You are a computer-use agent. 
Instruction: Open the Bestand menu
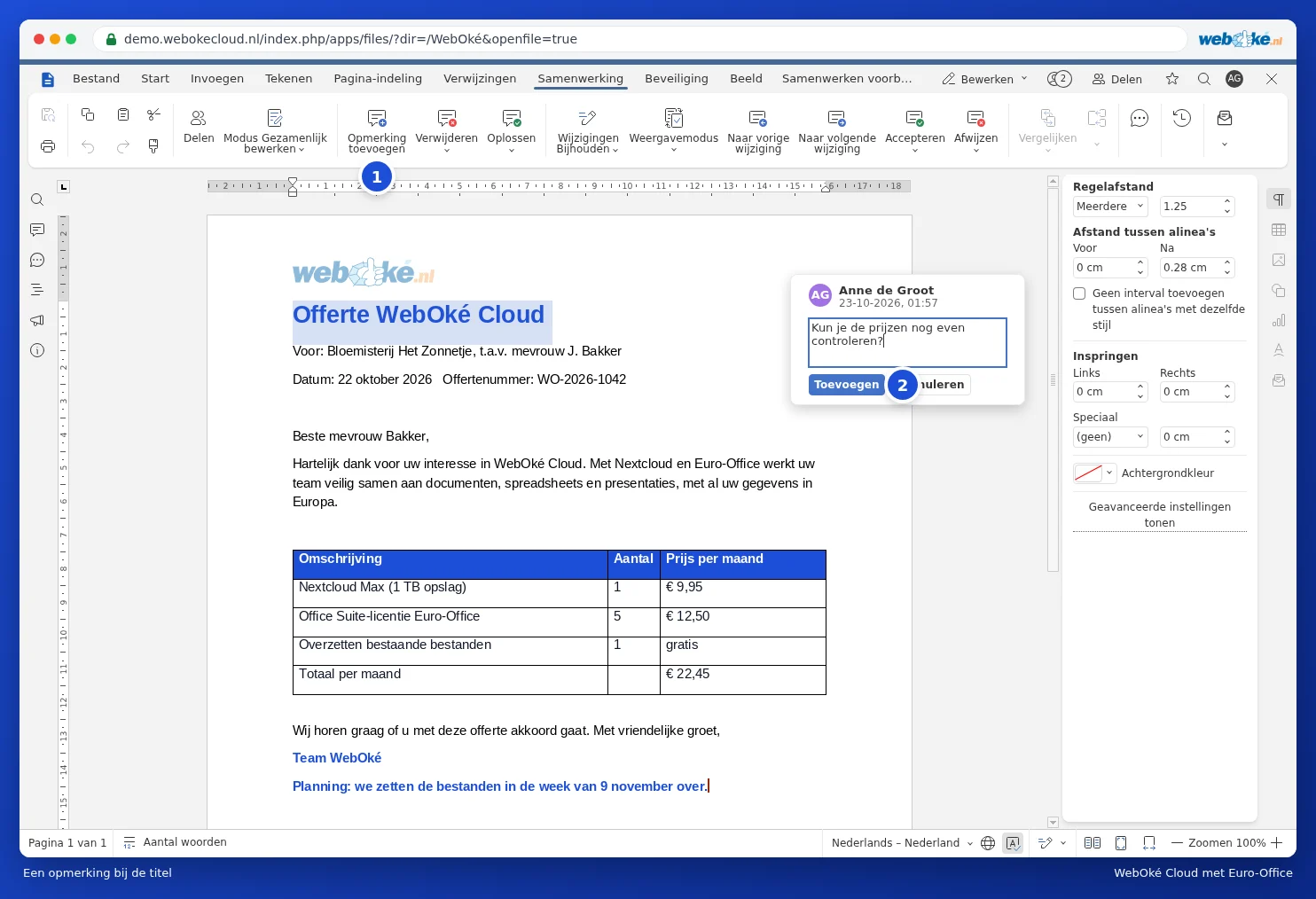coord(96,79)
